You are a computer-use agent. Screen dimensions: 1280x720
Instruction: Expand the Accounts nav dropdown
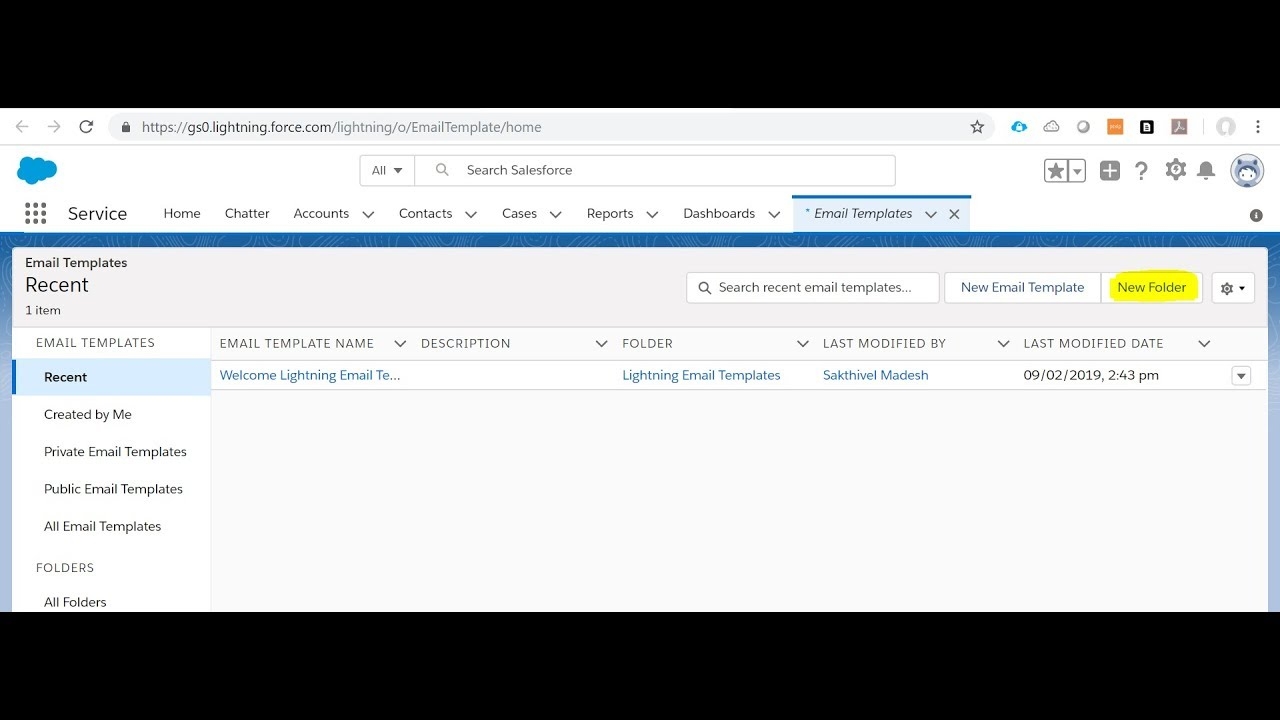click(368, 214)
